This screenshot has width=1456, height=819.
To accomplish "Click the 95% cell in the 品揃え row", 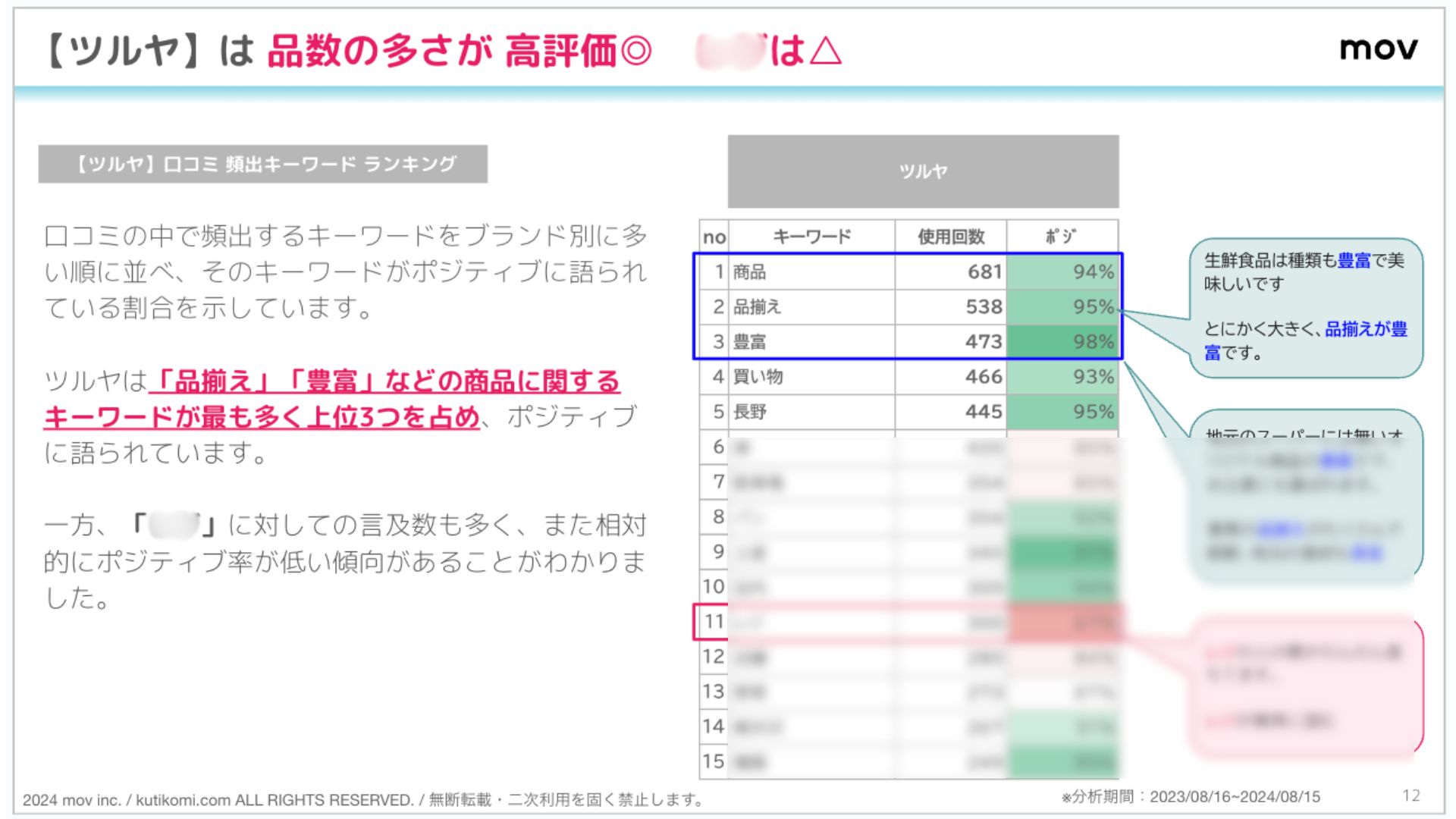I will pyautogui.click(x=1062, y=306).
